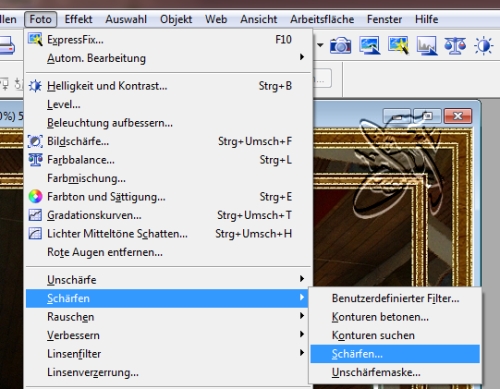Open the Arbeitsfläche menu
Image resolution: width=500 pixels, height=389 pixels.
[322, 19]
